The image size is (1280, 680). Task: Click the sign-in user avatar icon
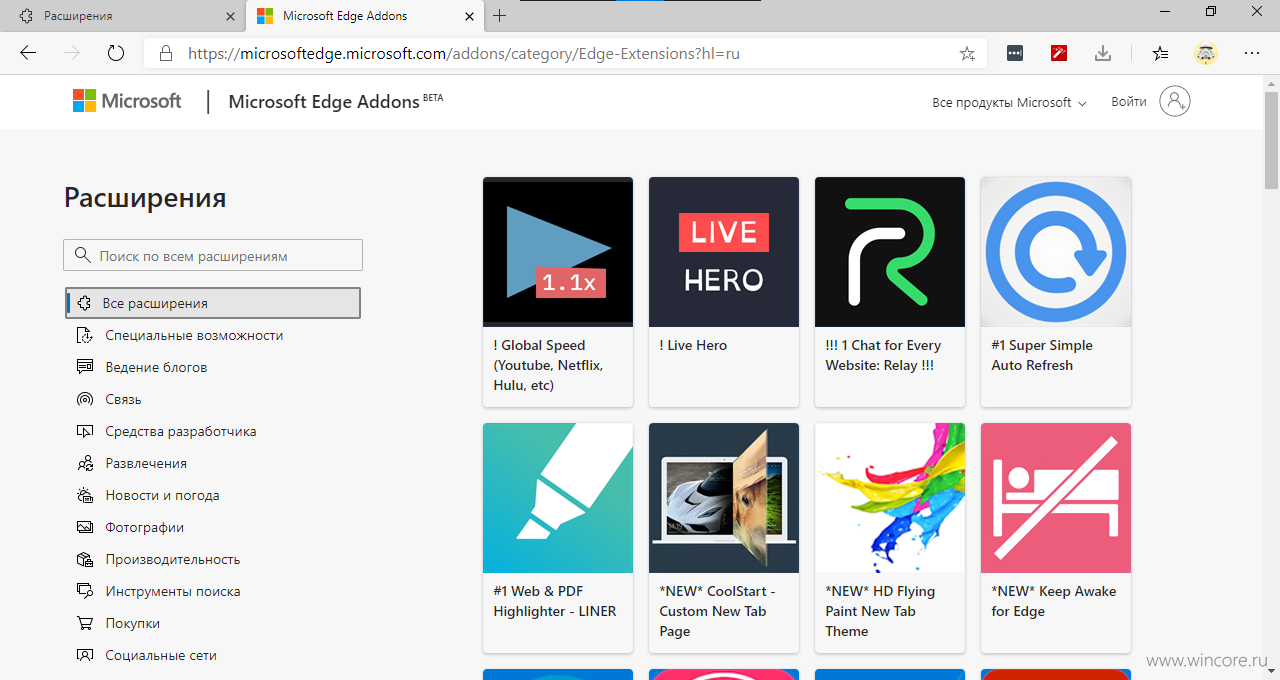(x=1175, y=101)
